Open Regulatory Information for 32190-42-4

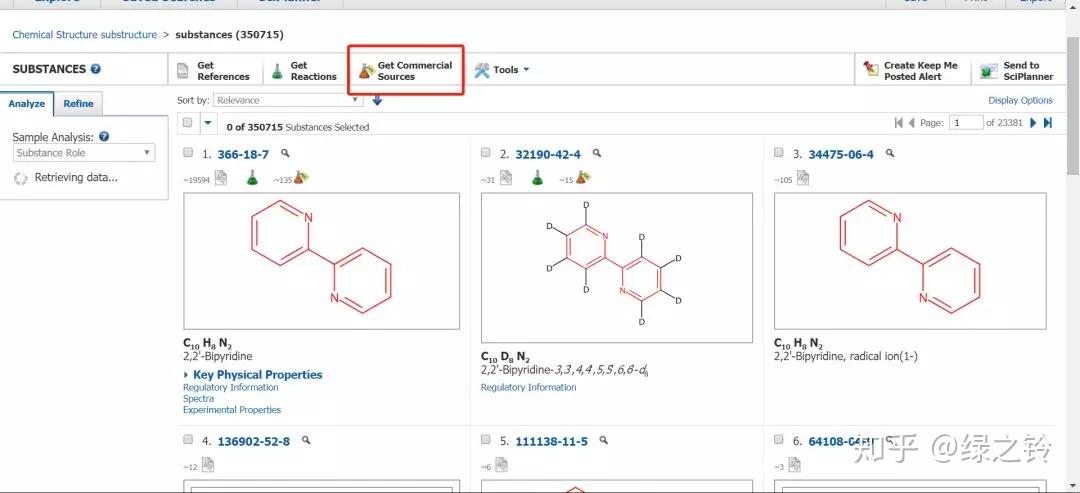(x=528, y=388)
